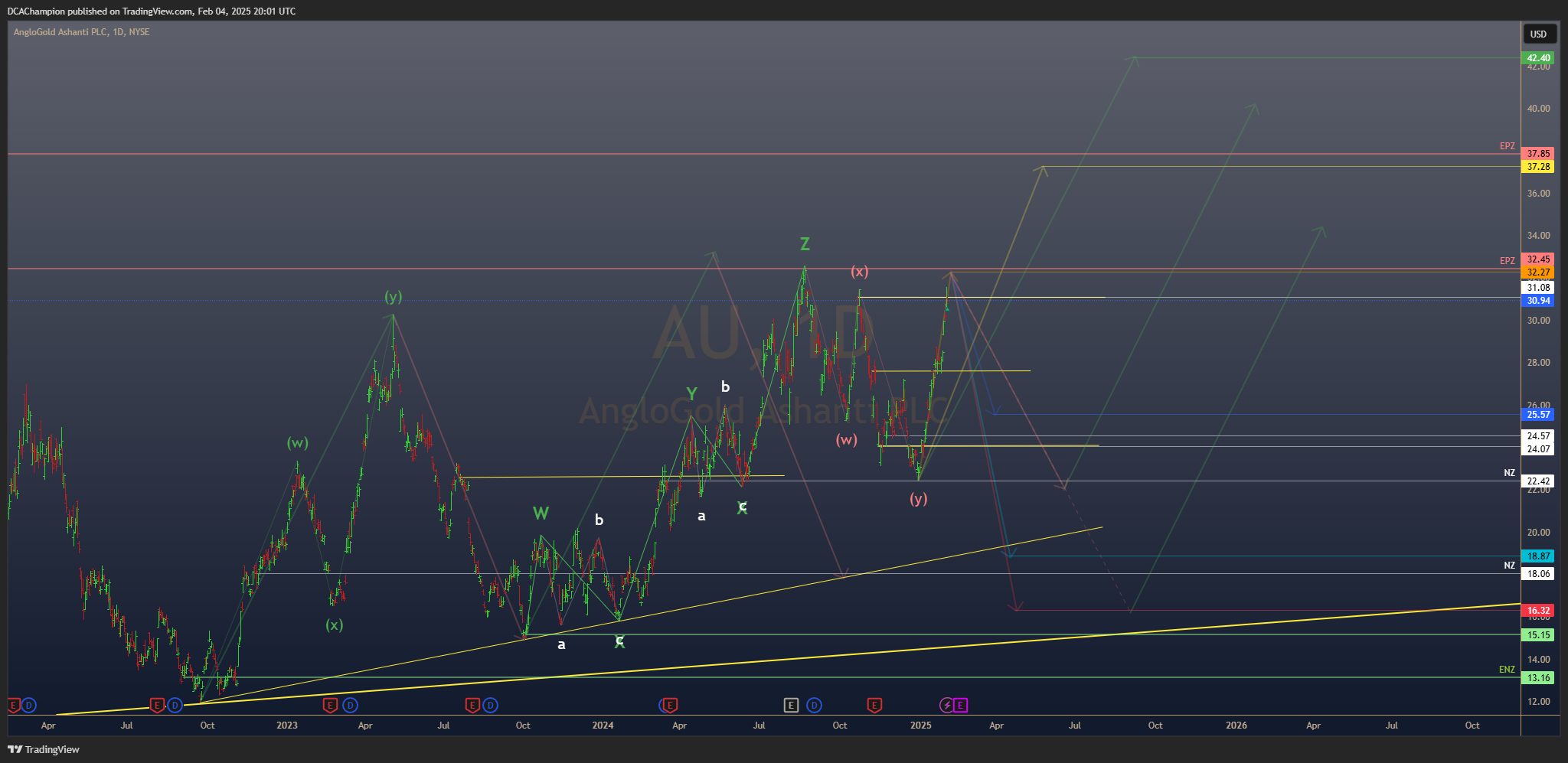The image size is (1568, 763).
Task: Click the dividend D marker near Aug 2023
Action: 490,705
